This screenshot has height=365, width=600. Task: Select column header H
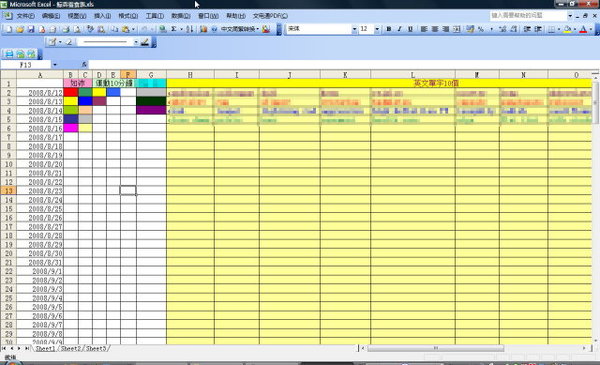190,75
